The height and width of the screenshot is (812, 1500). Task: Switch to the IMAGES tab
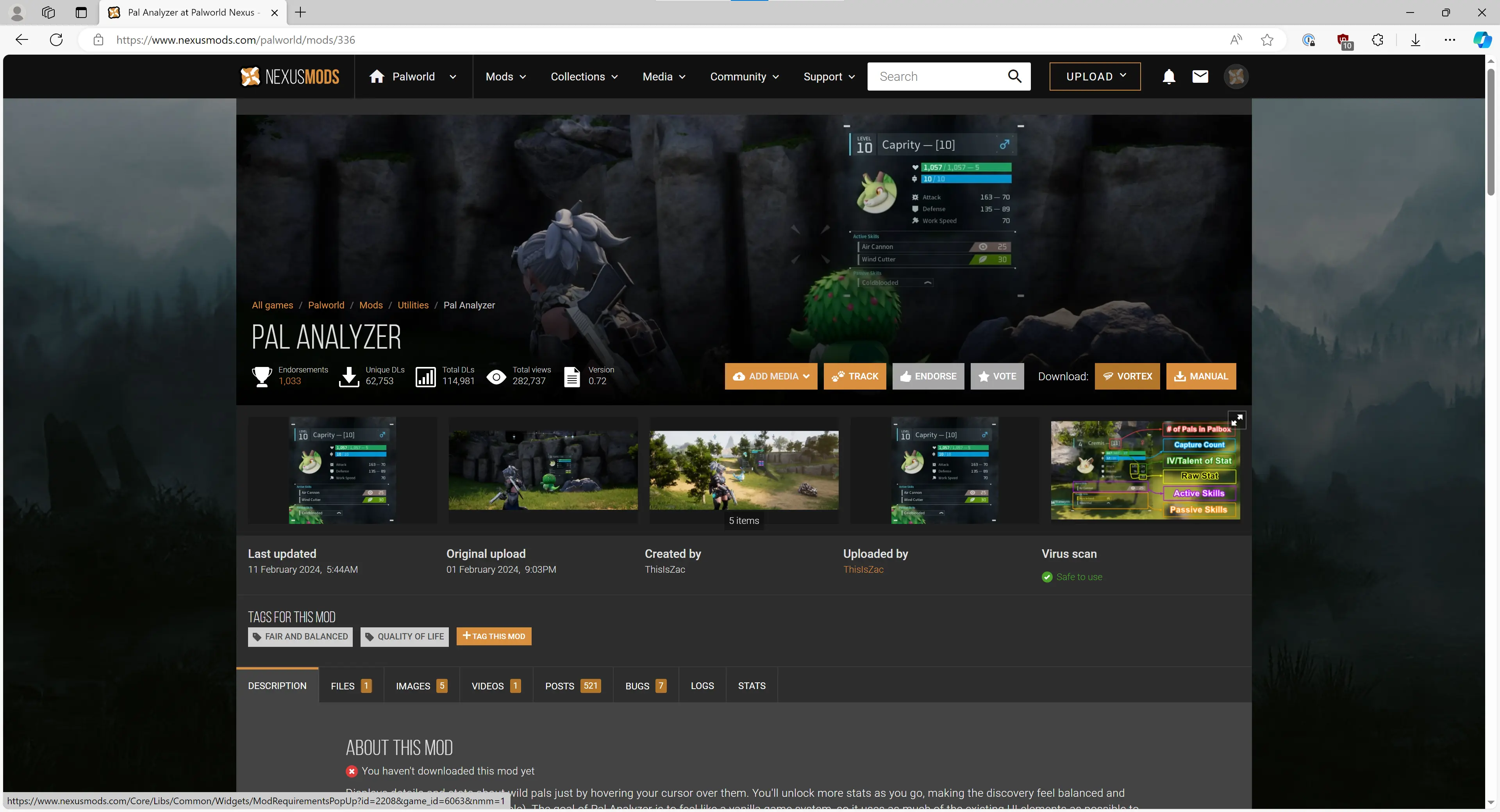(421, 686)
